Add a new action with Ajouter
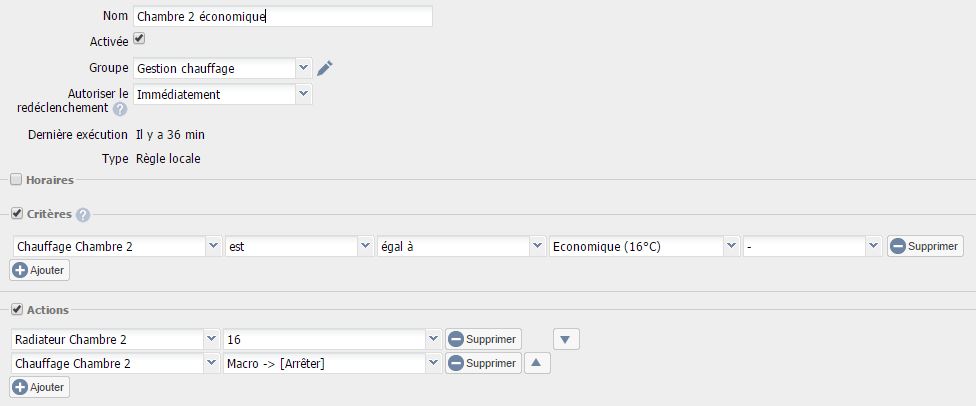Viewport: 976px width, 406px height. 40,387
